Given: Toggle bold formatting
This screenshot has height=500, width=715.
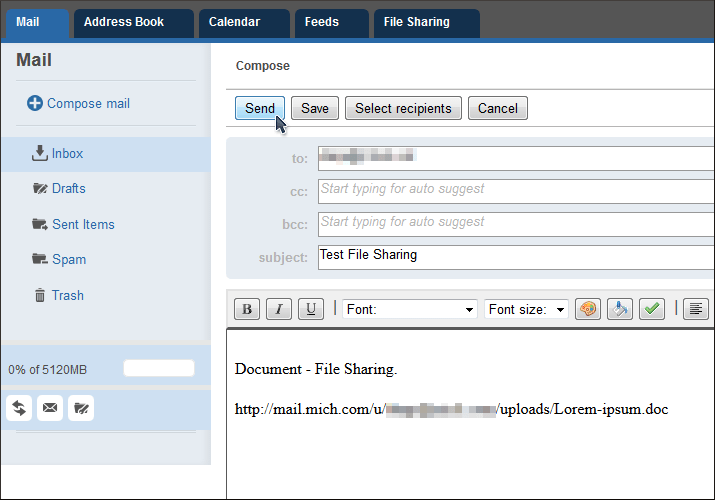Looking at the screenshot, I should 246,309.
